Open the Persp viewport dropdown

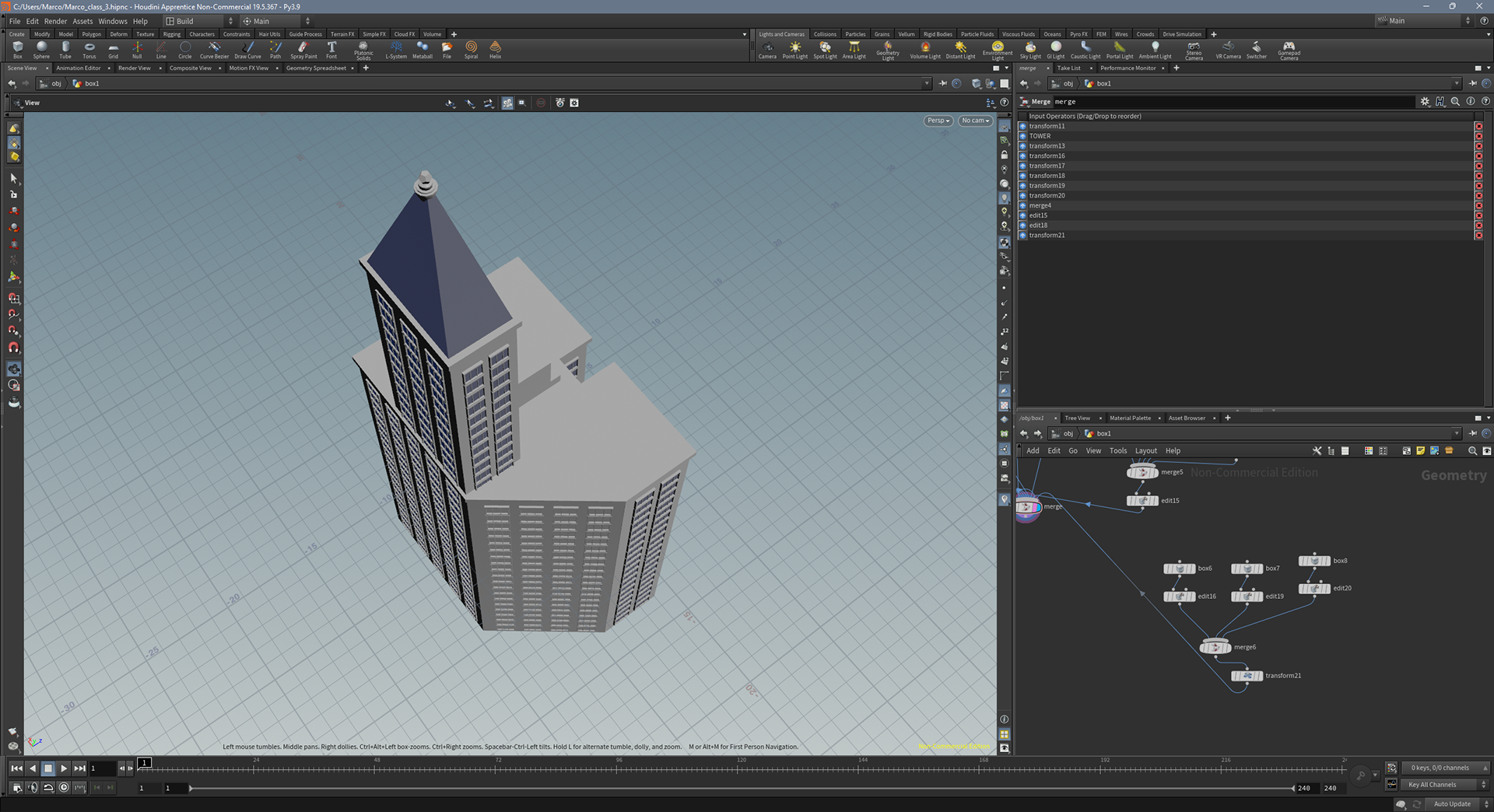938,121
